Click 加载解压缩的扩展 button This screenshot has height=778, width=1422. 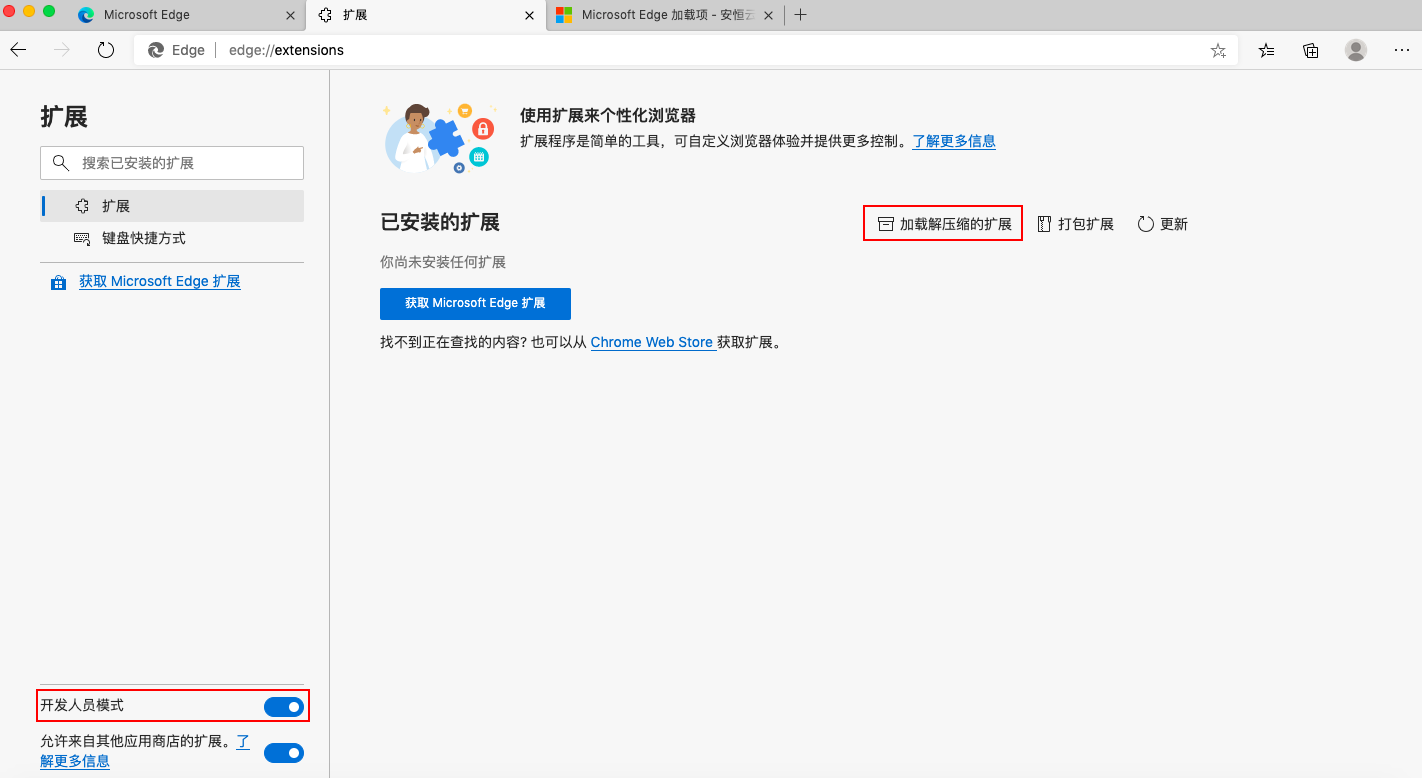(x=943, y=224)
